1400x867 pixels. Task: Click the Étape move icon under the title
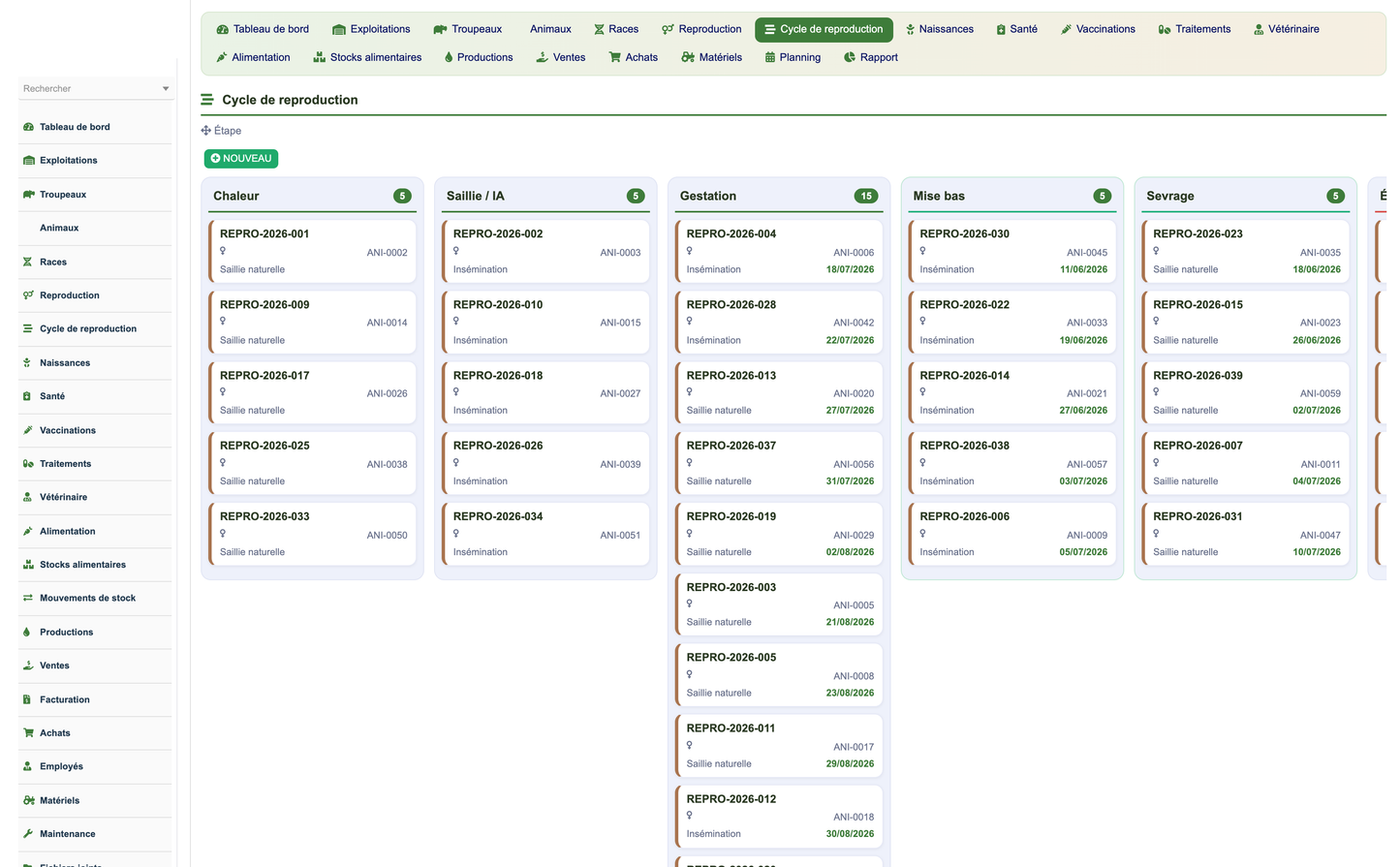[x=205, y=131]
